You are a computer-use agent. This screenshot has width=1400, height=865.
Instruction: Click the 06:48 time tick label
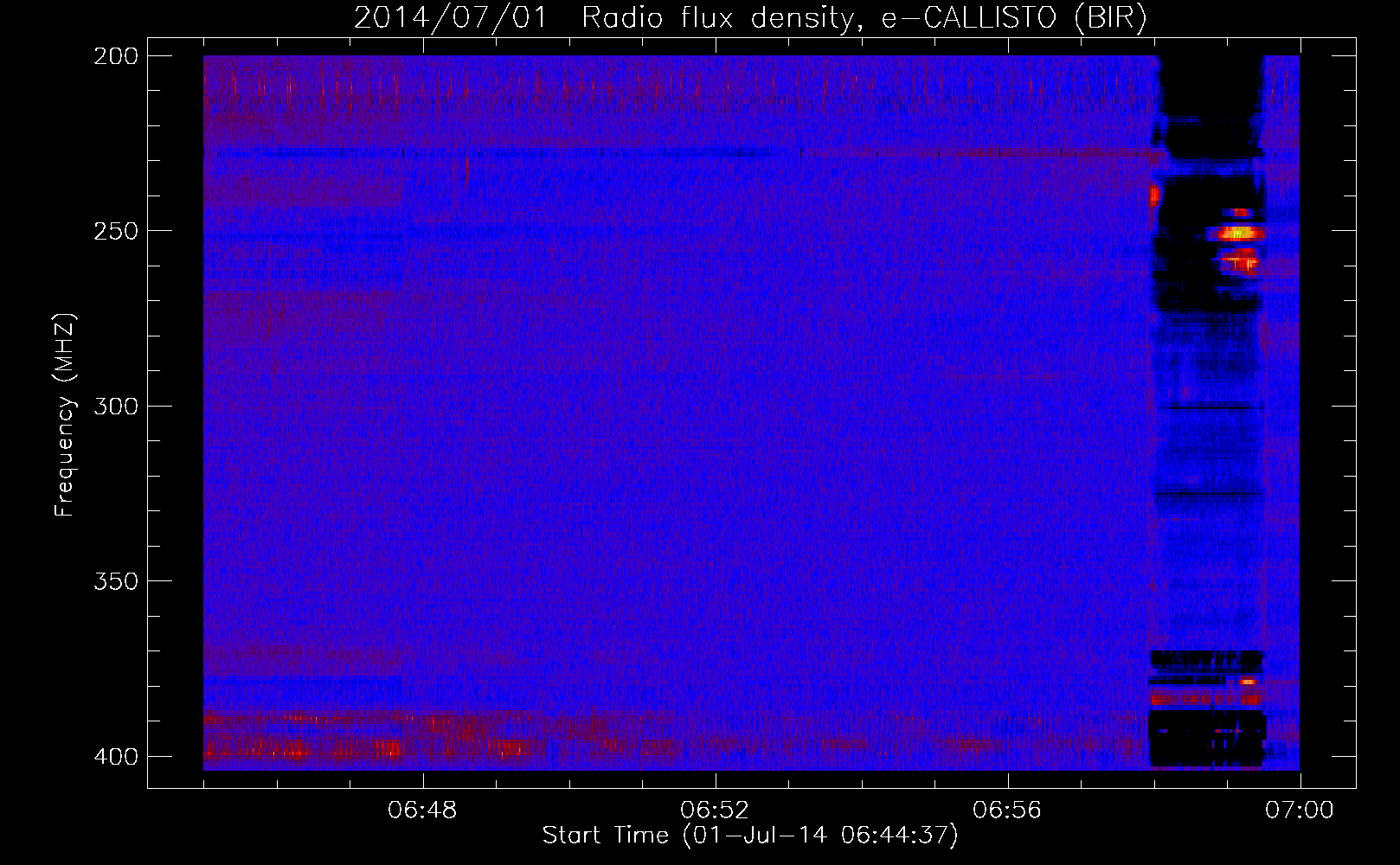pyautogui.click(x=422, y=811)
